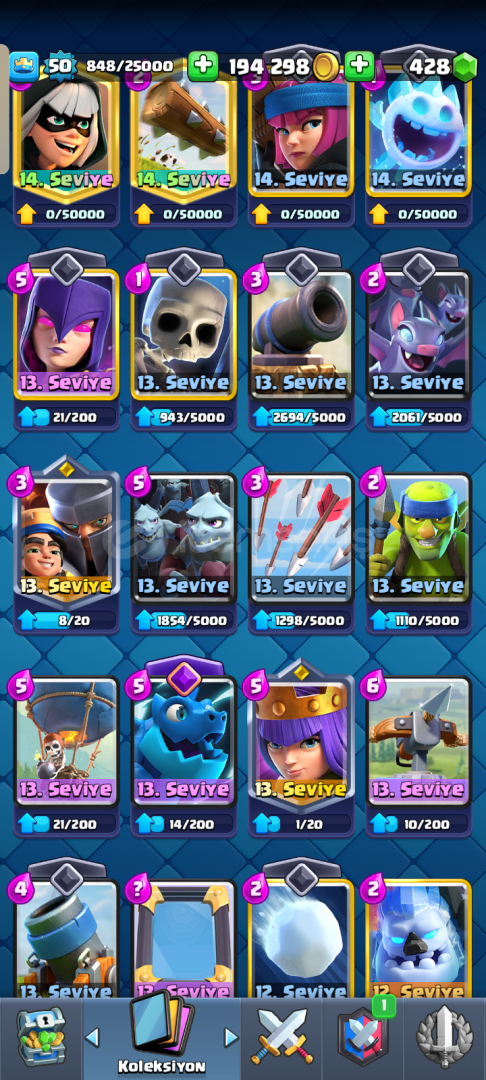Open the battle crossed swords tab
The width and height of the screenshot is (486, 1080).
(282, 1037)
